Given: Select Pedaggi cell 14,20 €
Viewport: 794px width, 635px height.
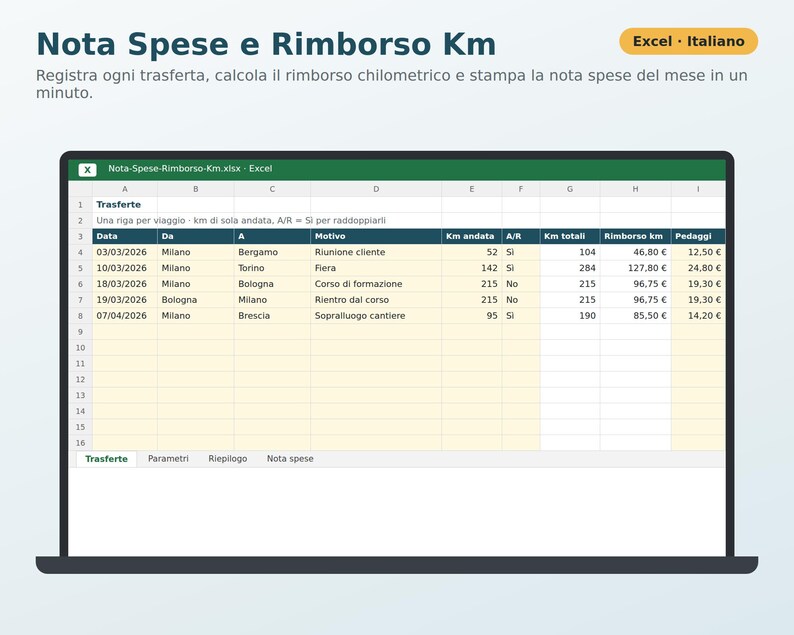Looking at the screenshot, I should [698, 315].
